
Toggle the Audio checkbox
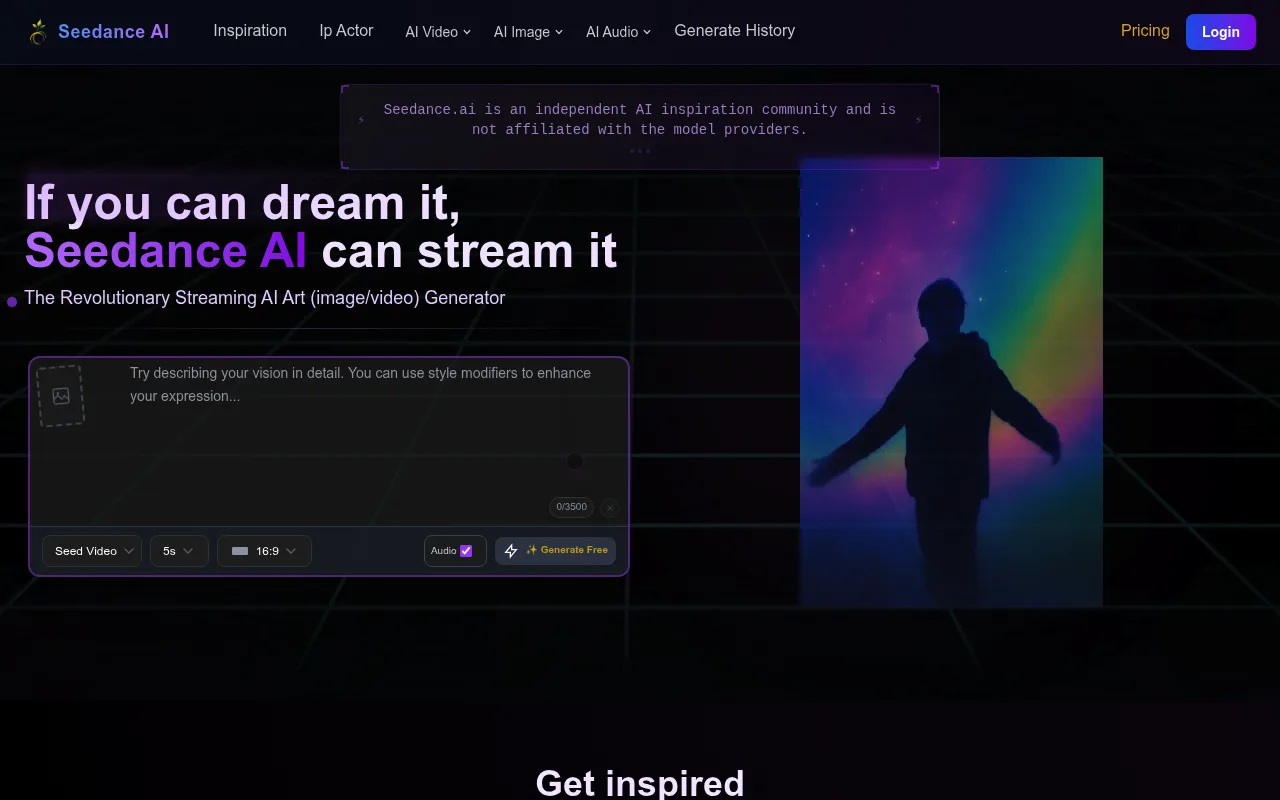[466, 551]
